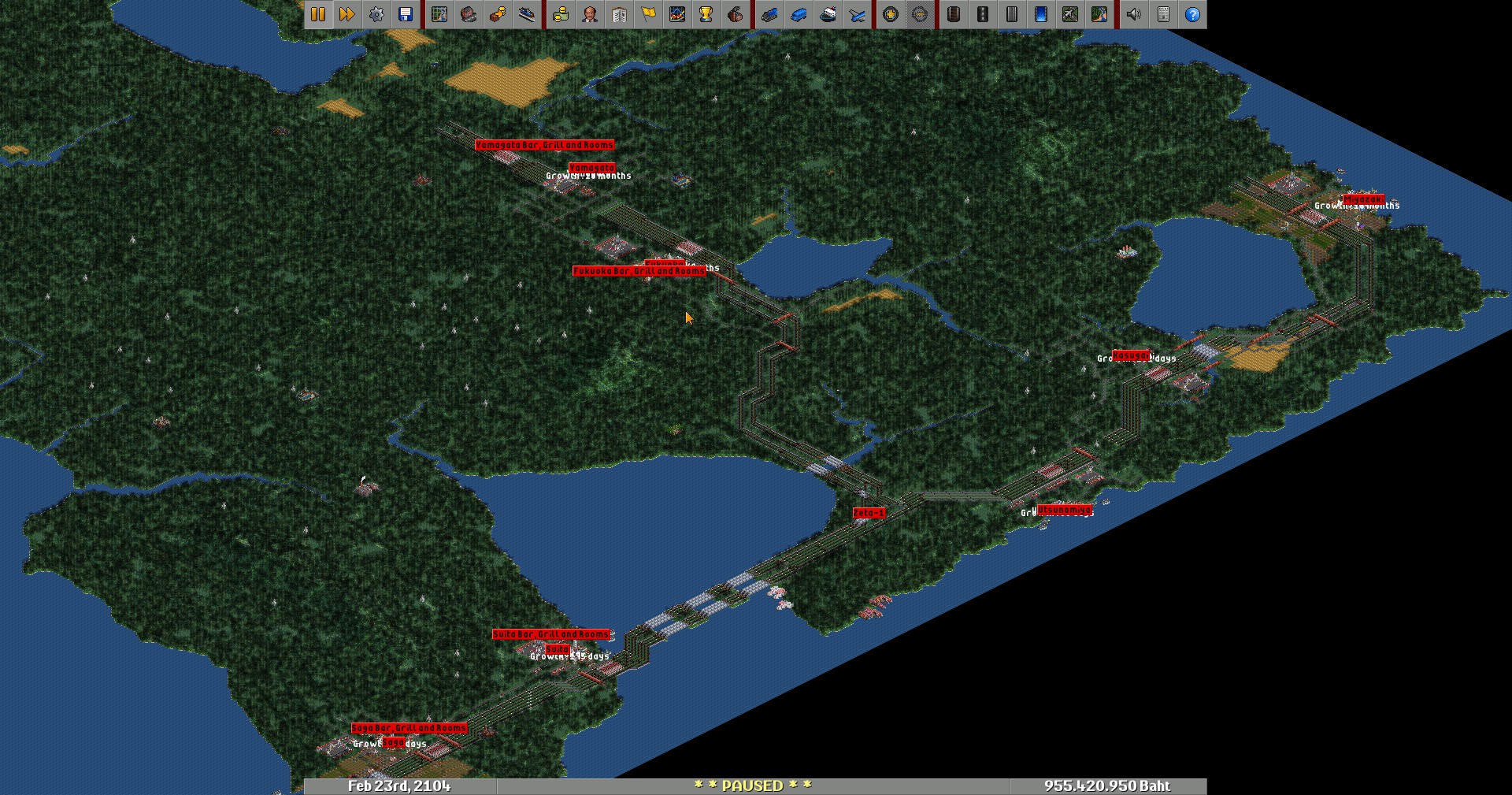Open the train list
The height and width of the screenshot is (795, 1512).
pos(769,14)
